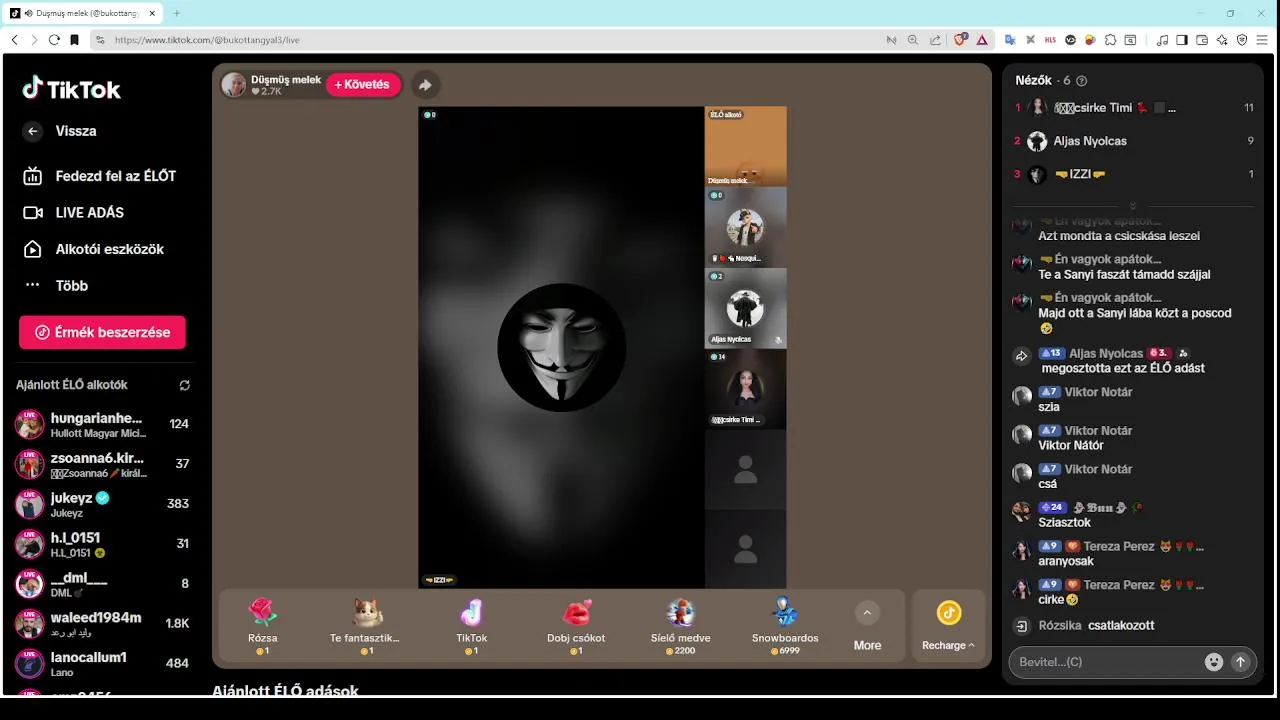Open jukeyz live creator
Image resolution: width=1280 pixels, height=720 pixels.
[x=103, y=504]
